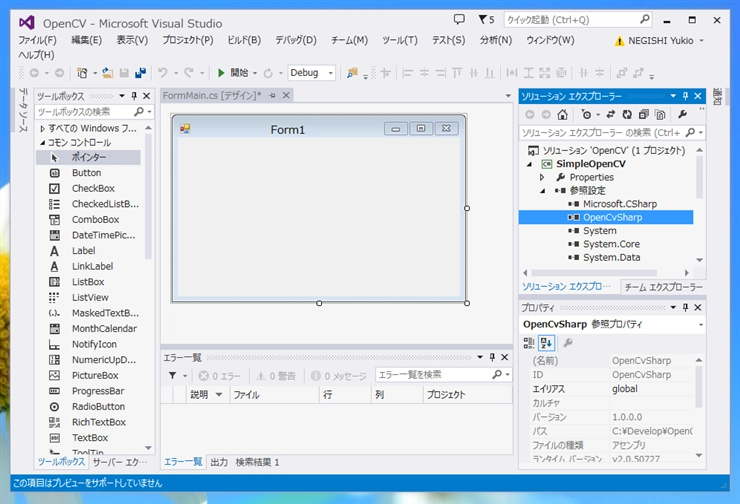Click in the error list search box

(433, 375)
